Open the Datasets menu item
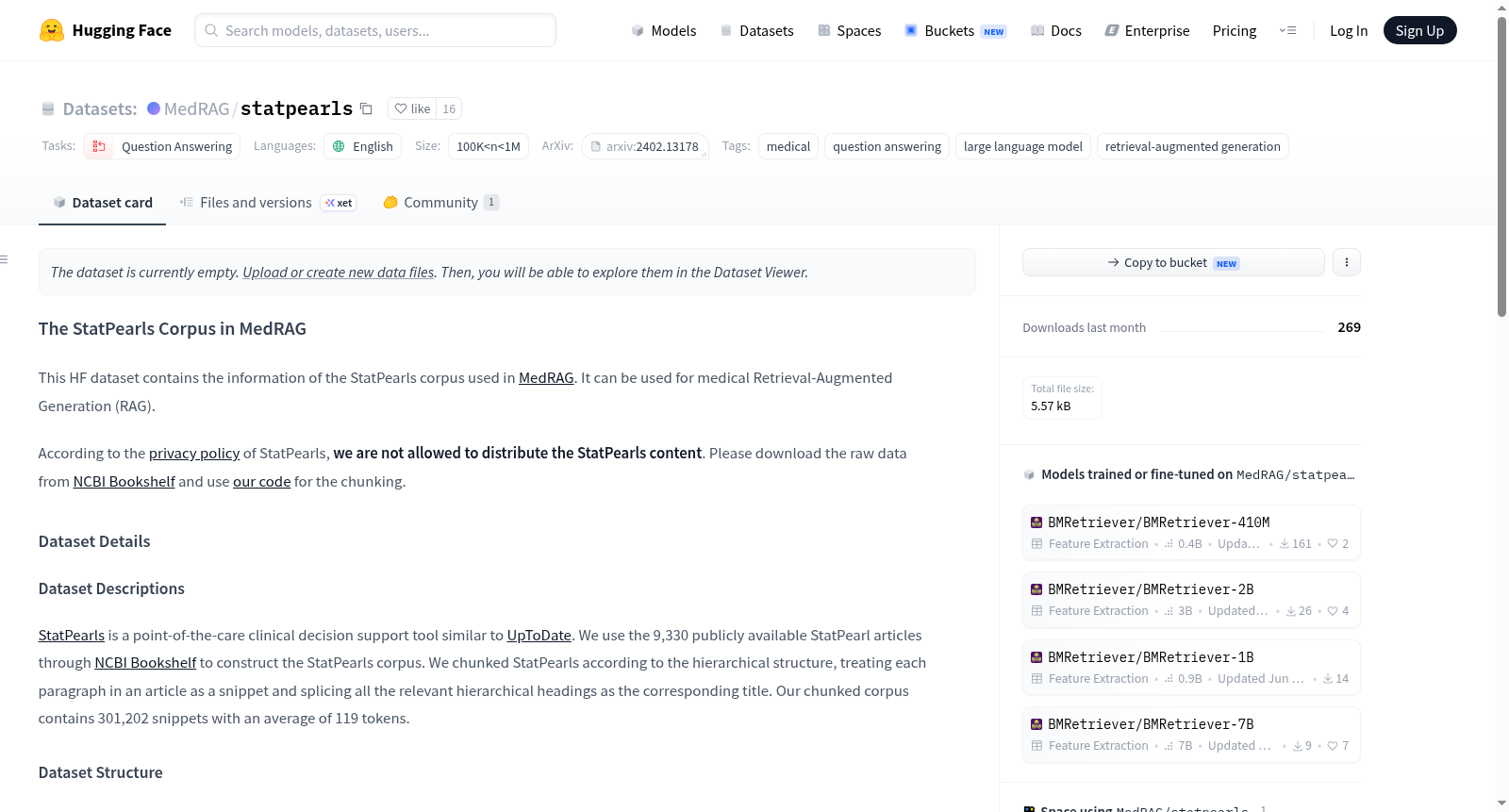 [756, 30]
